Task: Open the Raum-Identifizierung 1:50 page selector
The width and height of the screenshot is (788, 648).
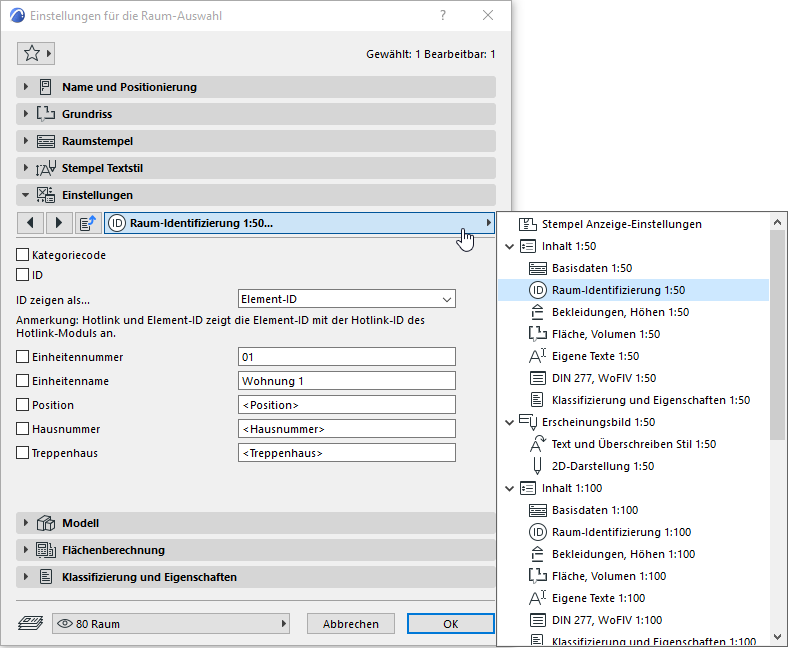Action: click(300, 223)
